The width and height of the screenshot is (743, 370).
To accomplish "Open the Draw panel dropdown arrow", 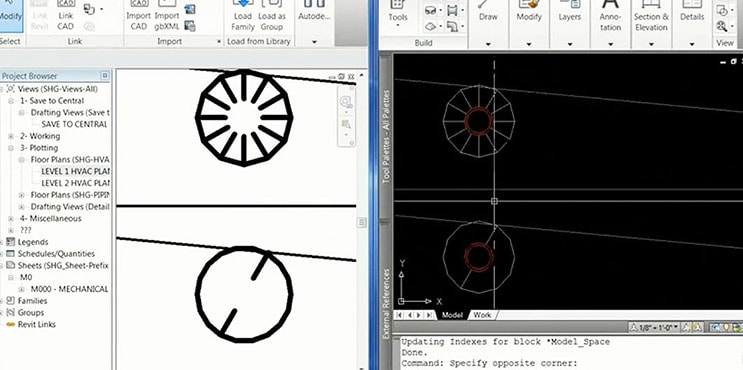I will (x=488, y=44).
